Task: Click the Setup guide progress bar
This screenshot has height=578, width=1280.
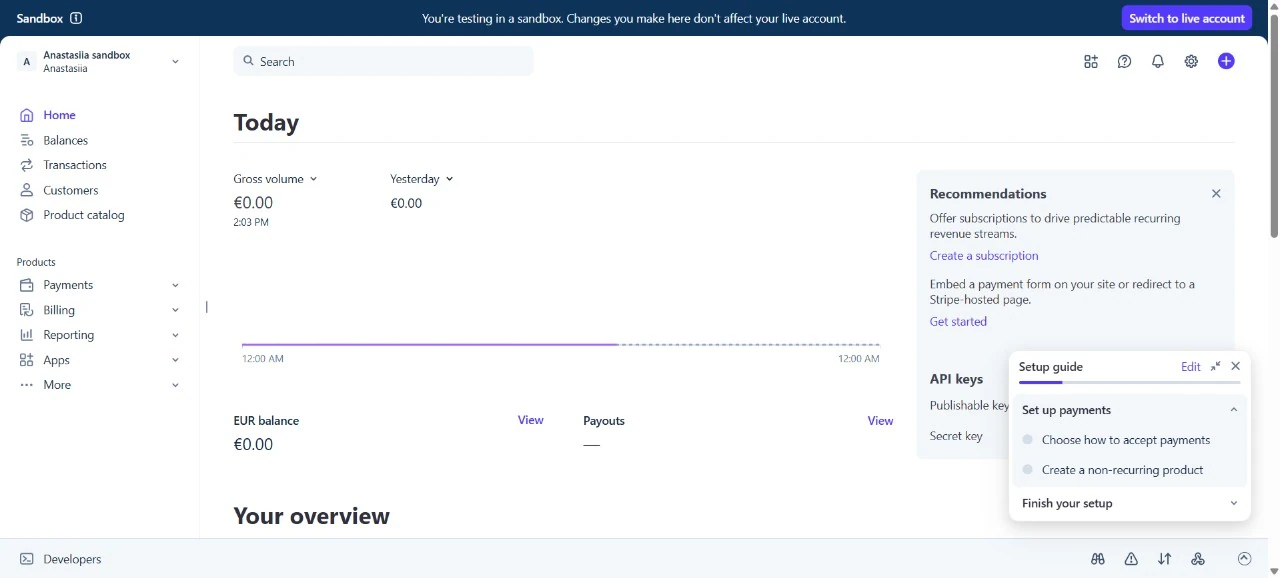Action: click(x=1130, y=382)
